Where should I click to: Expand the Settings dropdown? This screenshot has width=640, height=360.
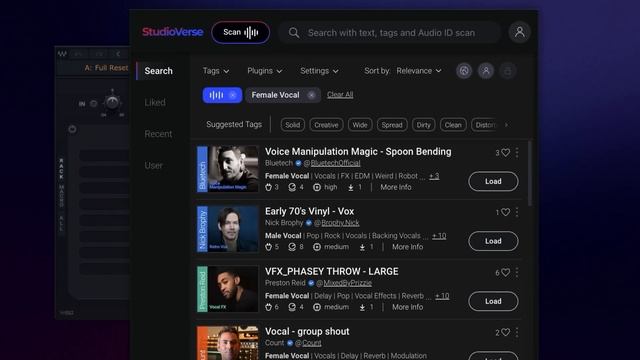coord(319,71)
